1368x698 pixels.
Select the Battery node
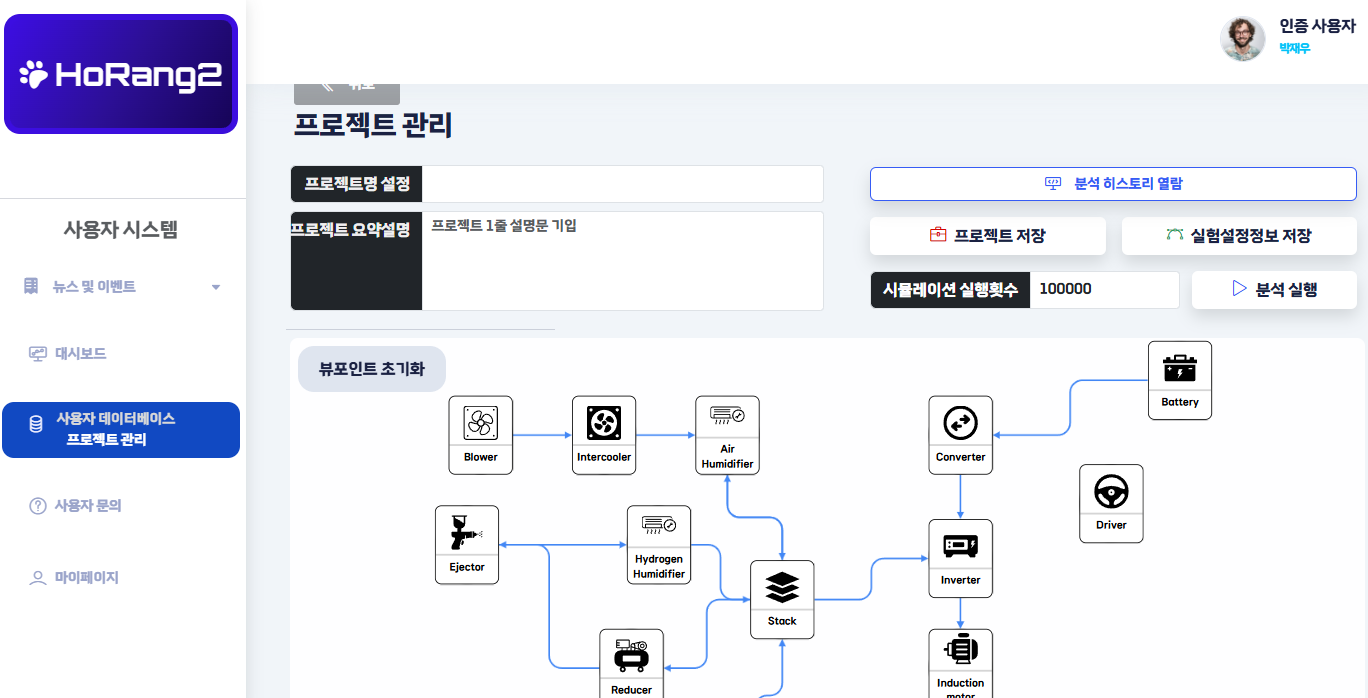click(1180, 380)
